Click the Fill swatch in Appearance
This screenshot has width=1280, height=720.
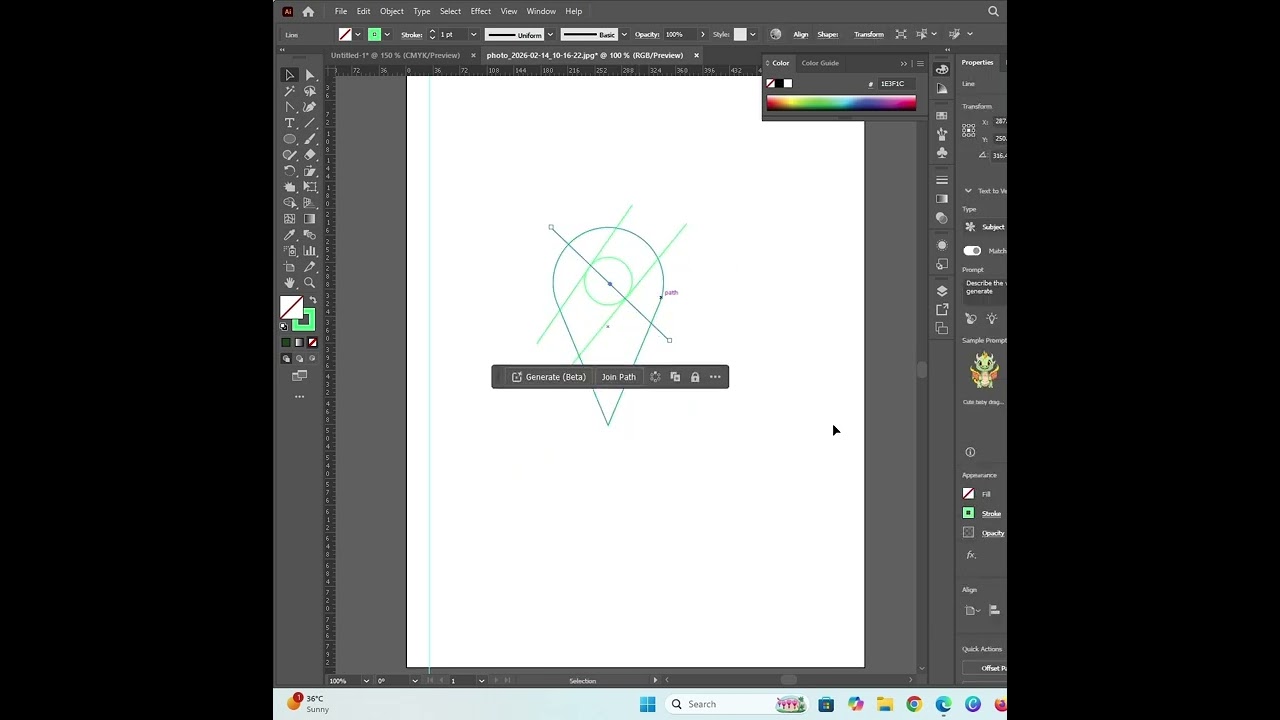[968, 494]
